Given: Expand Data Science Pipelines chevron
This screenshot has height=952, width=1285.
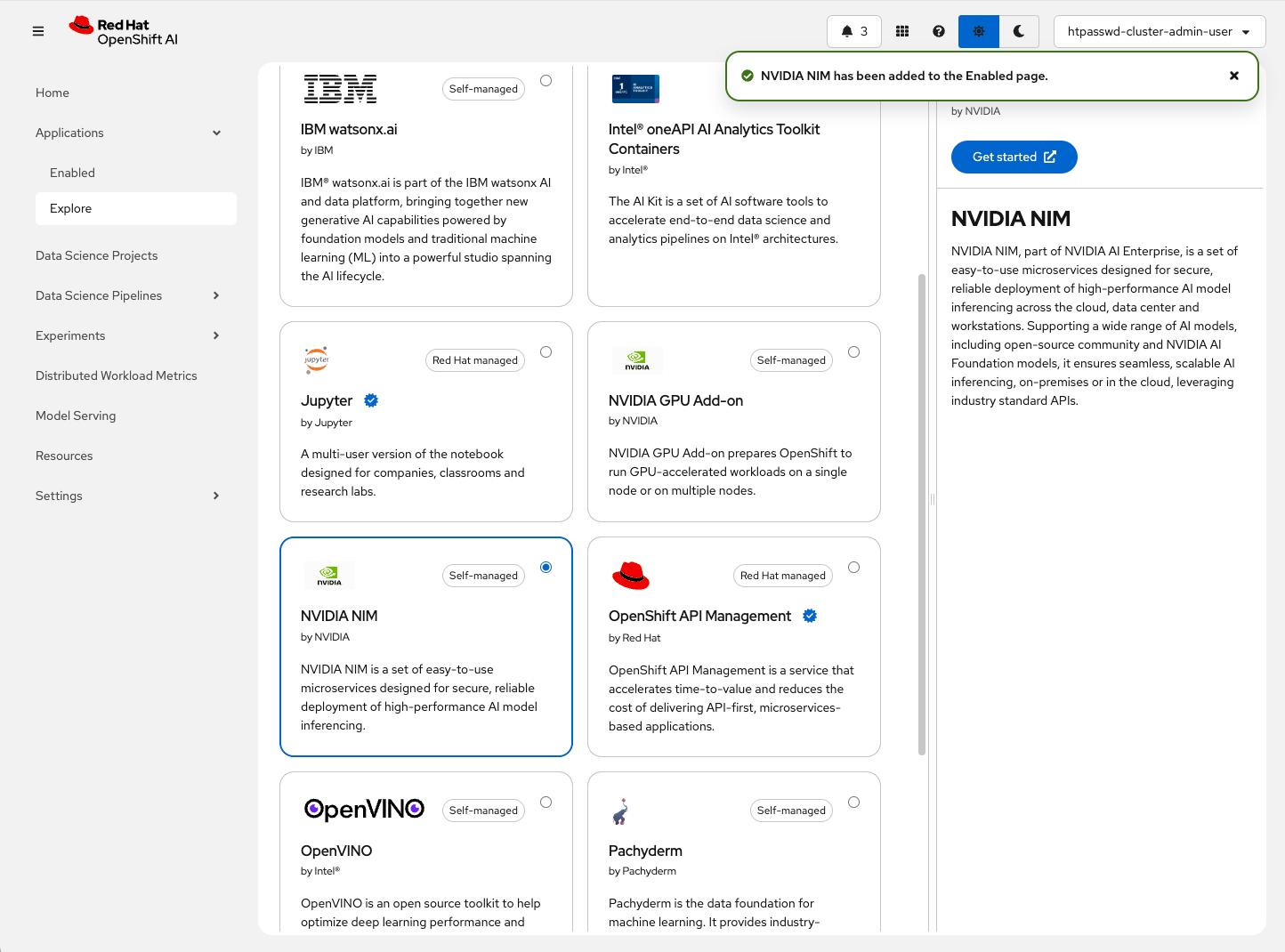Looking at the screenshot, I should click(216, 295).
